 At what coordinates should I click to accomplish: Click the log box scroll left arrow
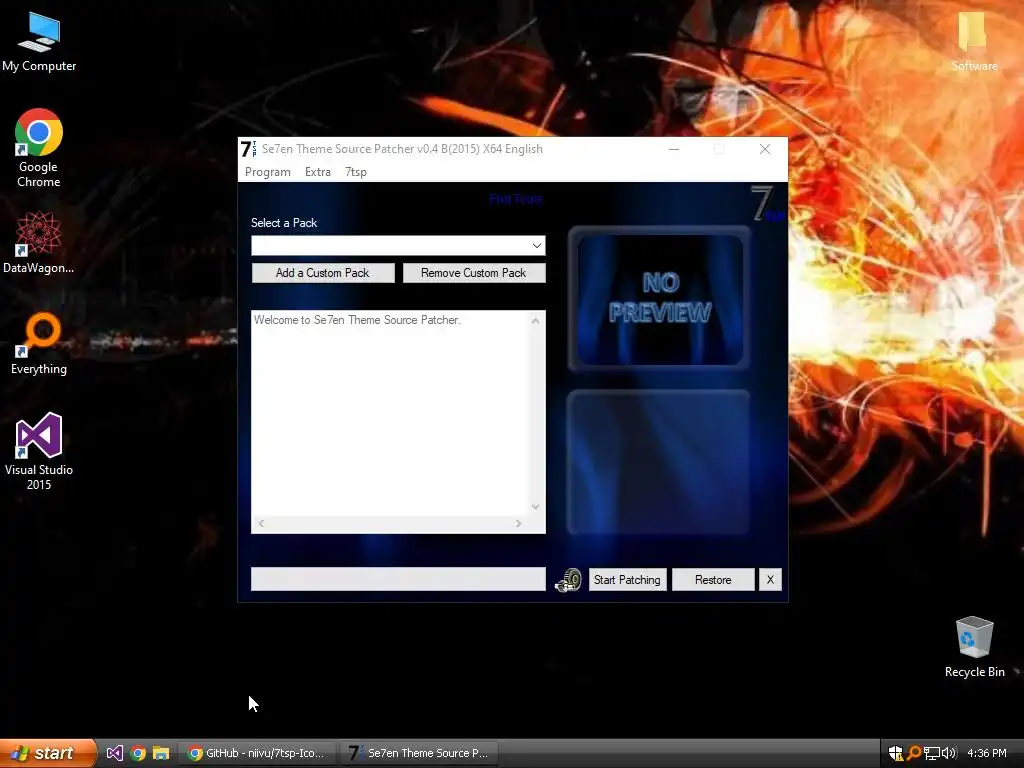point(261,523)
